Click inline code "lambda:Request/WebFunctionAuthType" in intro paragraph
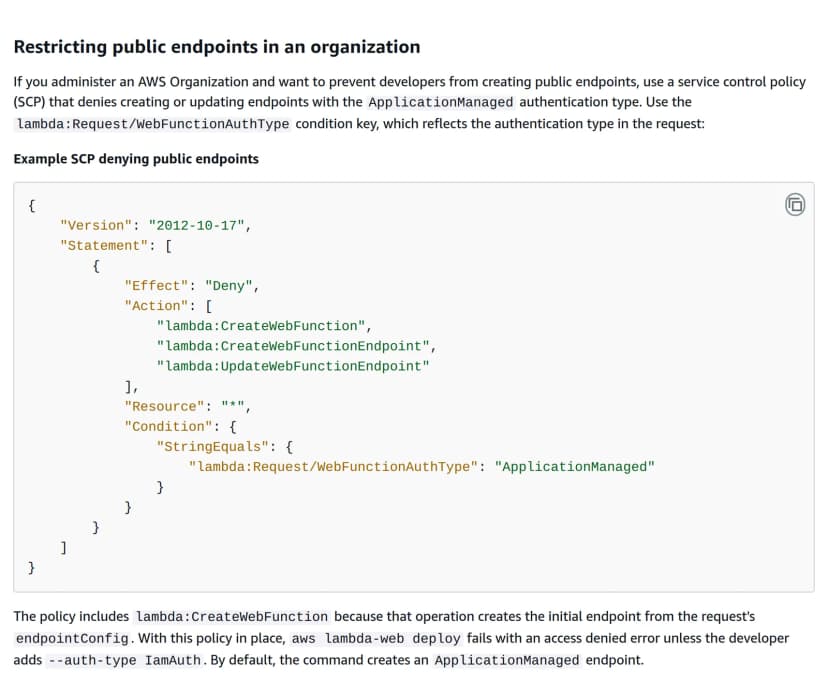Image resolution: width=828 pixels, height=683 pixels. point(153,124)
